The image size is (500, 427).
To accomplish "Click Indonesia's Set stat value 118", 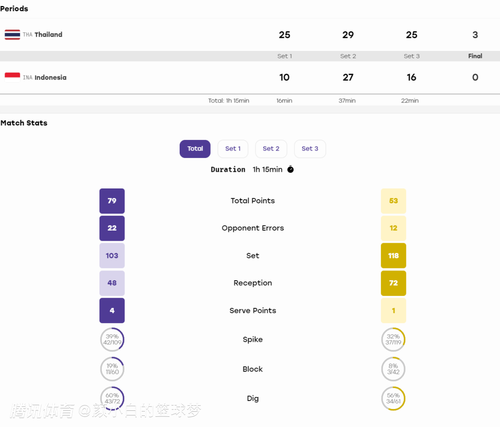I will tap(393, 256).
